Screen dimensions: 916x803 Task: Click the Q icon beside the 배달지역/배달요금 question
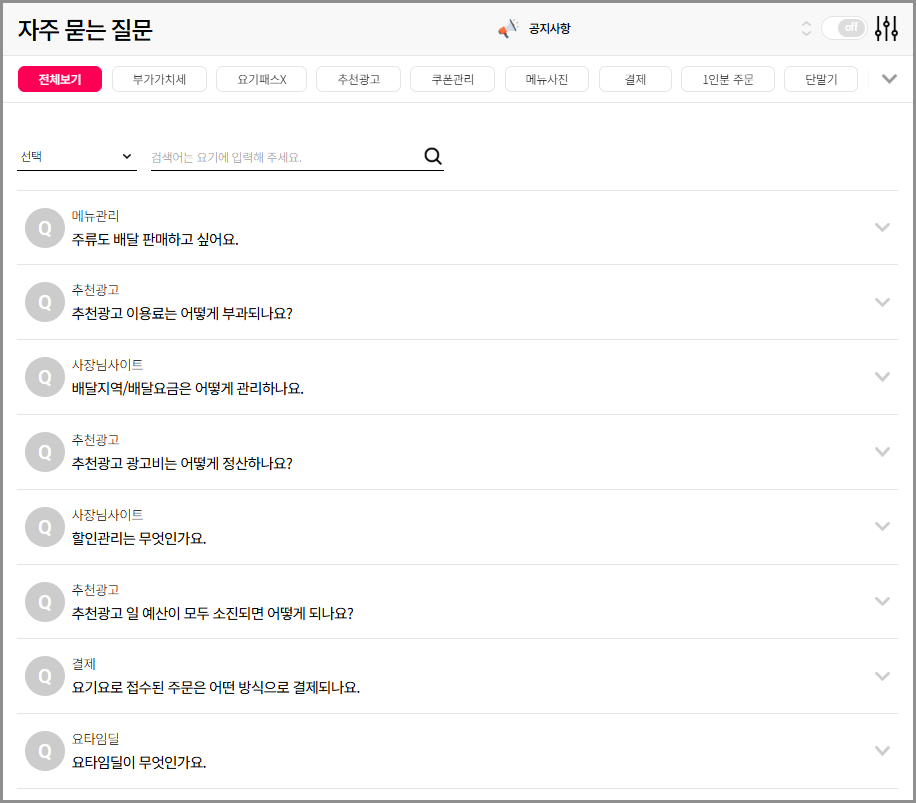point(44,377)
